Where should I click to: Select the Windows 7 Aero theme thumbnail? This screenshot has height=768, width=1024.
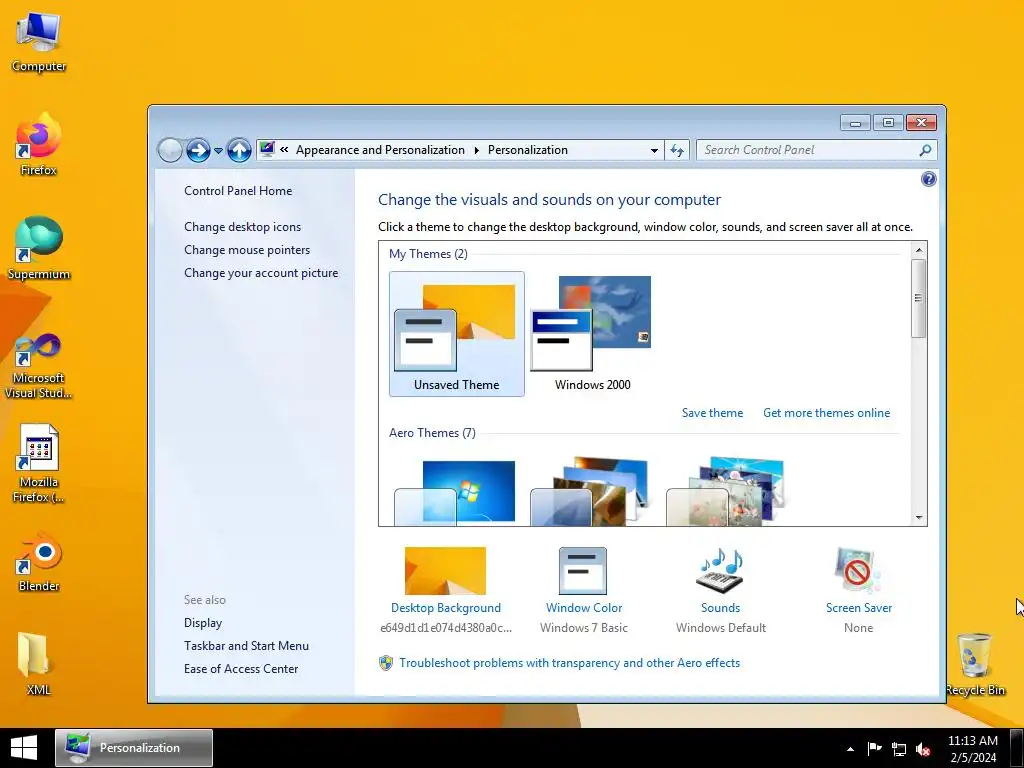(455, 492)
